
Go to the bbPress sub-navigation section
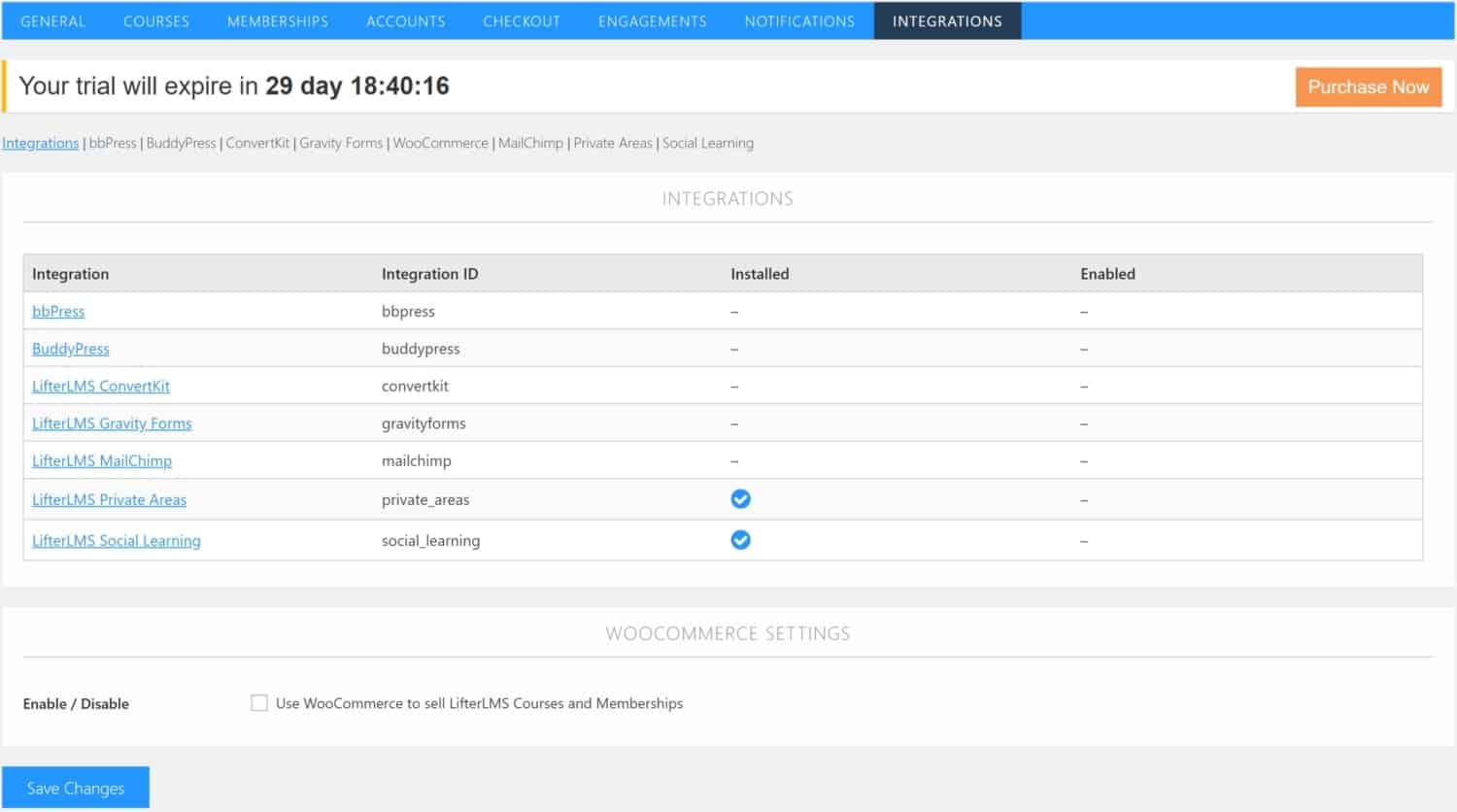tap(113, 143)
